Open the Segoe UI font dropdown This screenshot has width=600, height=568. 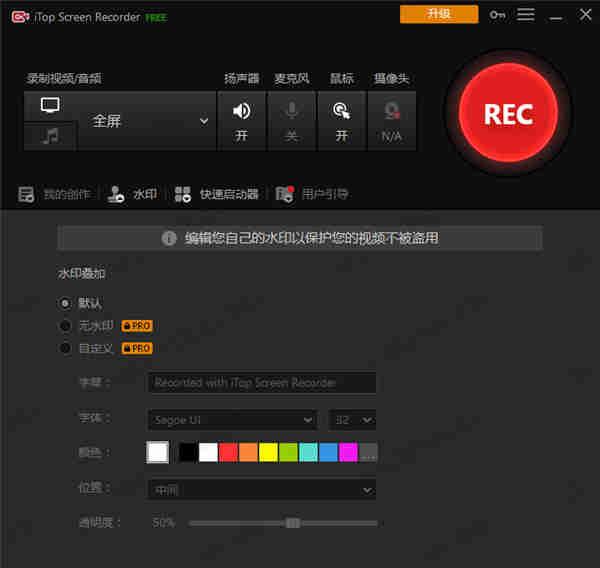pos(234,419)
